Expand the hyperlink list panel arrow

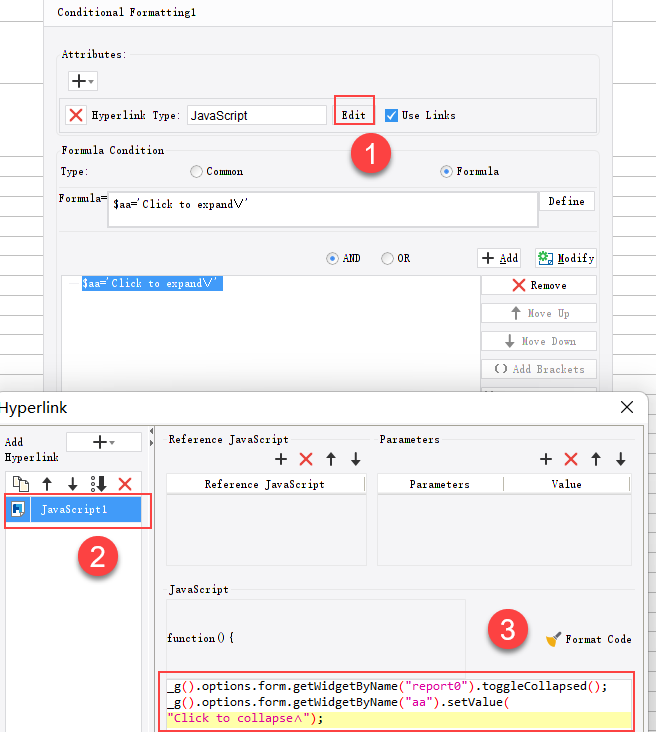point(151,443)
